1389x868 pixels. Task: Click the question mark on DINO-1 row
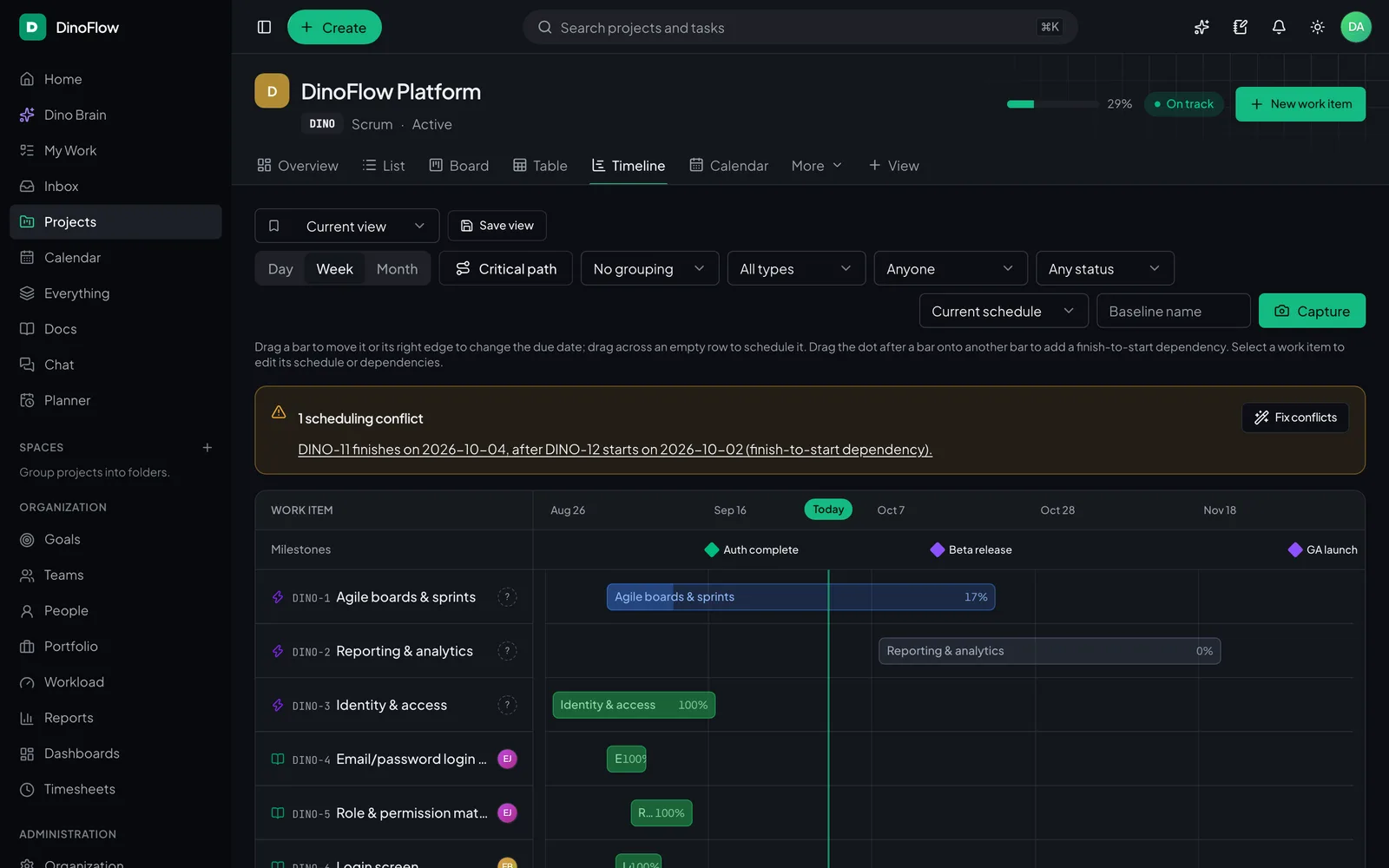tap(507, 597)
